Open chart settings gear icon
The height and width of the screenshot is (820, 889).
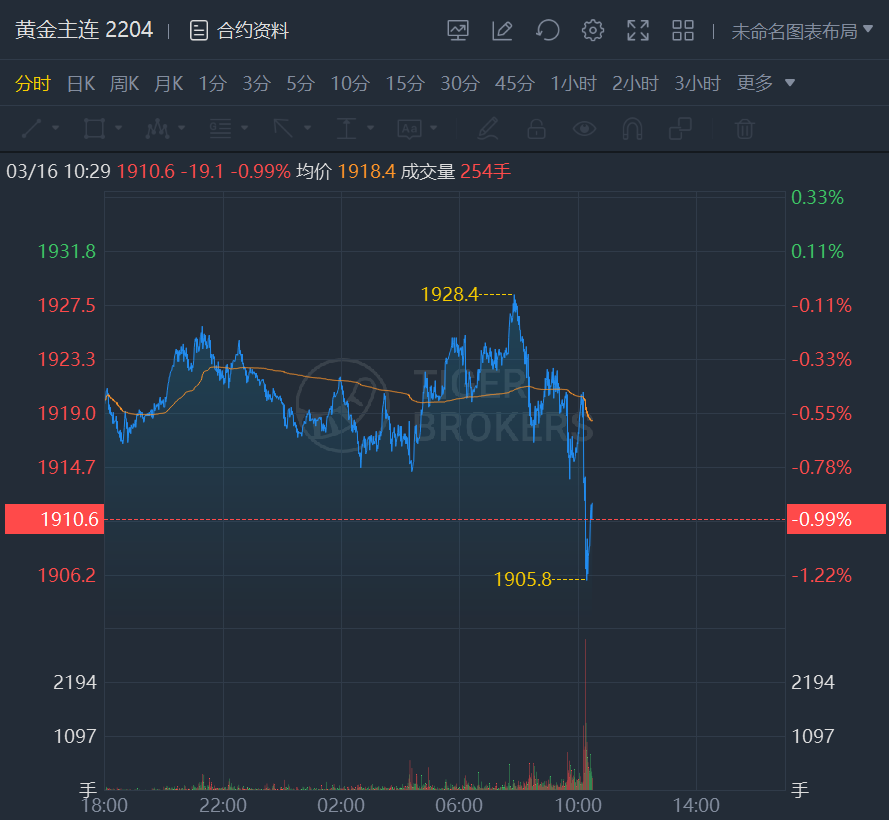(593, 31)
